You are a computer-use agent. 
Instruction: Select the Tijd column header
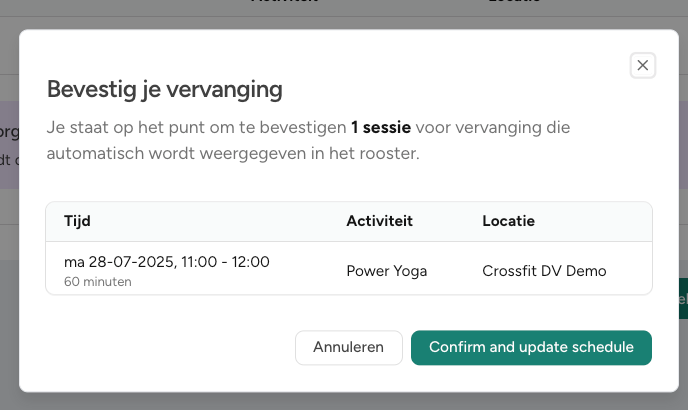77,221
